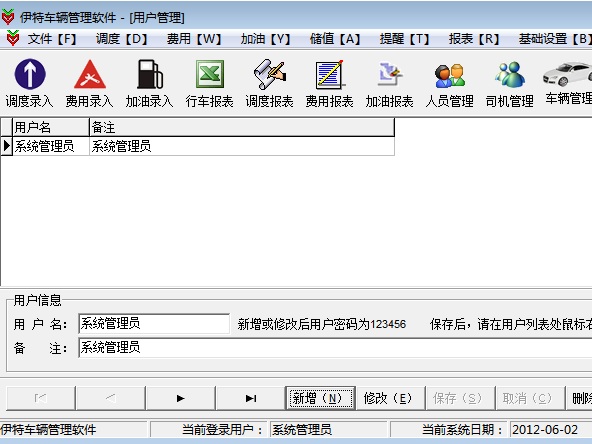592x444 pixels.
Task: Open the 费用录入 expense entry icon
Action: 90,74
